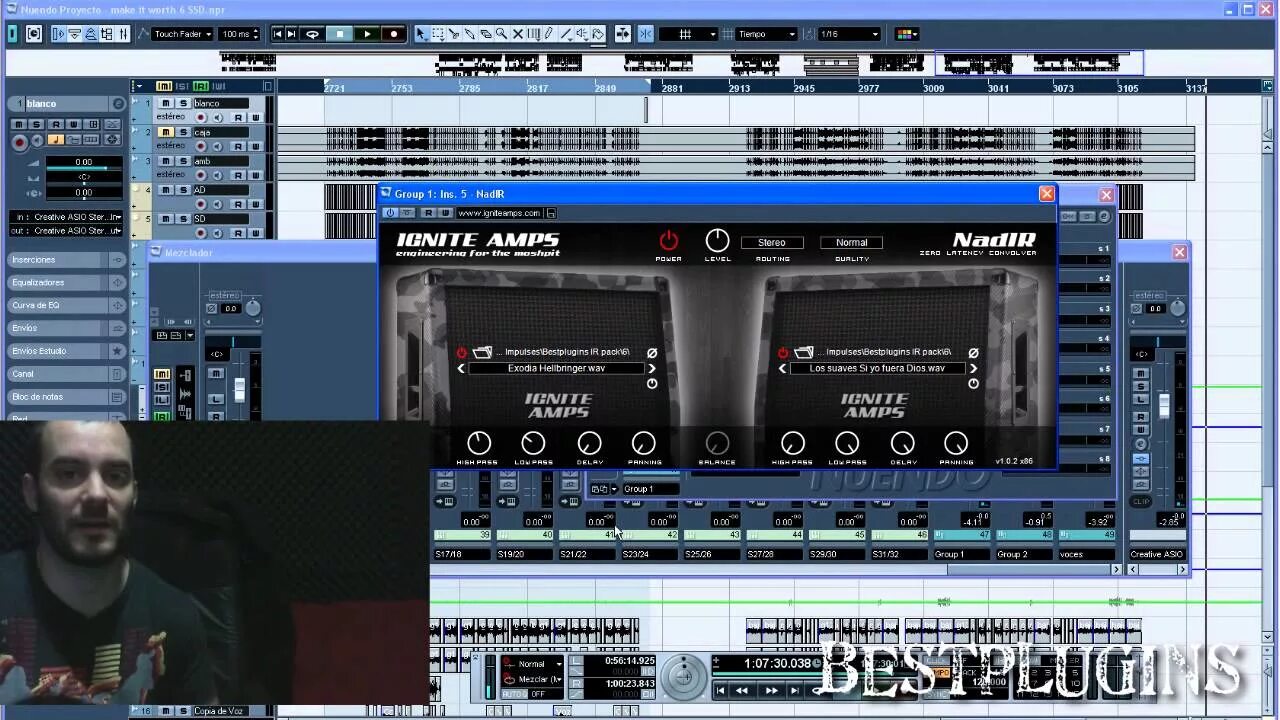Viewport: 1280px width, 720px height.
Task: Toggle power for the left cabinet IR
Action: [461, 352]
